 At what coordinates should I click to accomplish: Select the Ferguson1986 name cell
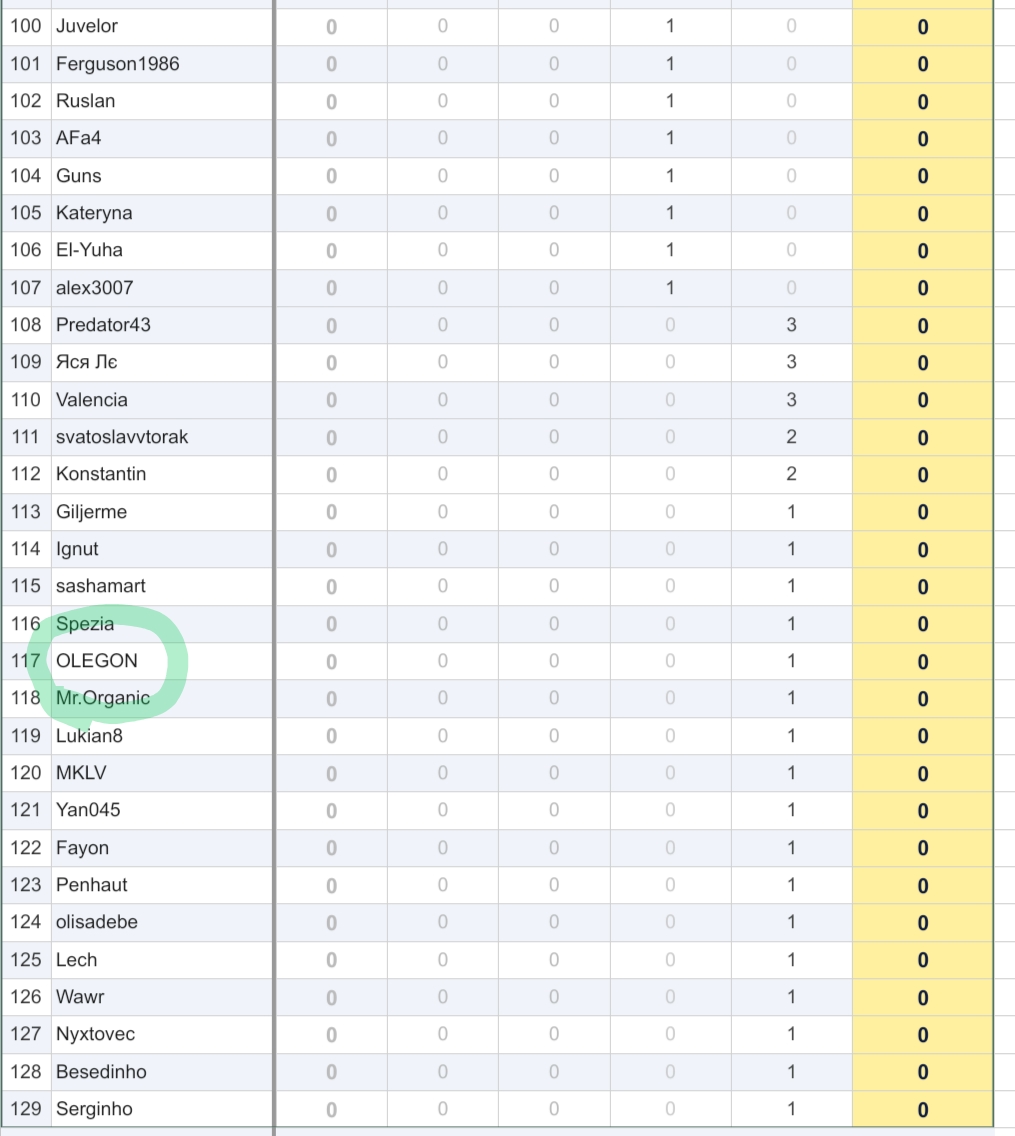point(118,64)
